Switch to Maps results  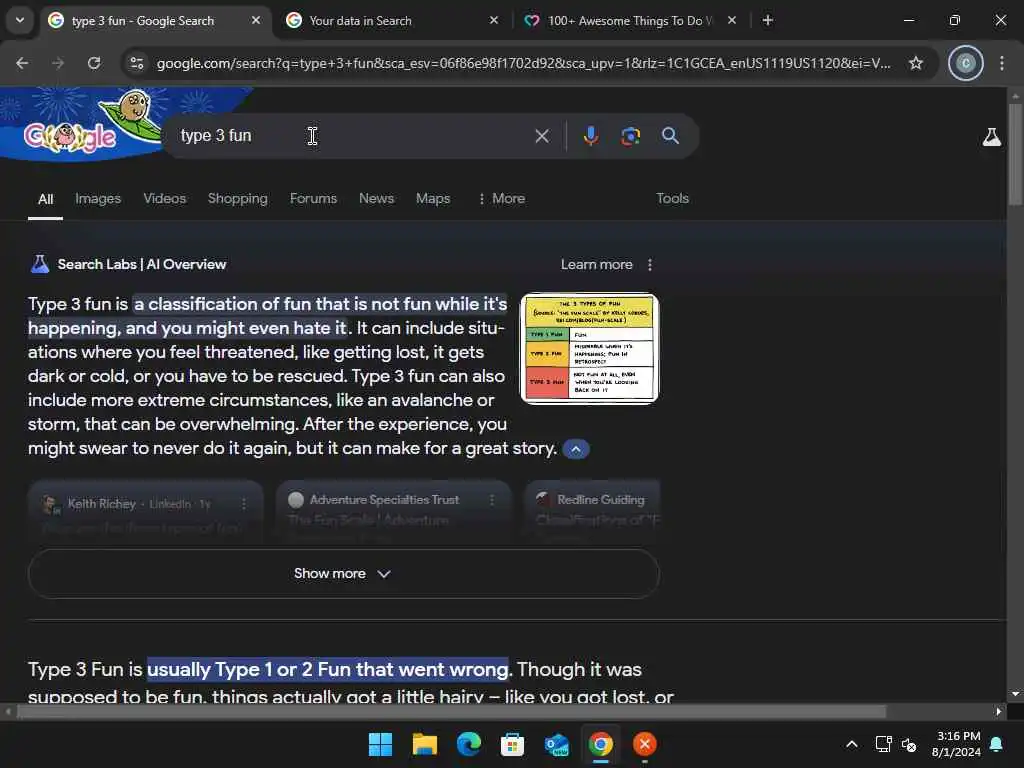pyautogui.click(x=433, y=198)
